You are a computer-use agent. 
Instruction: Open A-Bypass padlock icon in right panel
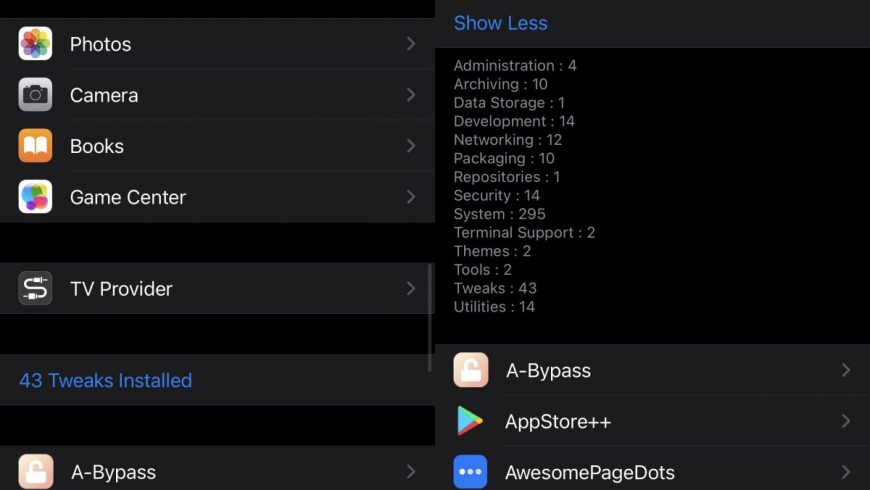point(471,370)
